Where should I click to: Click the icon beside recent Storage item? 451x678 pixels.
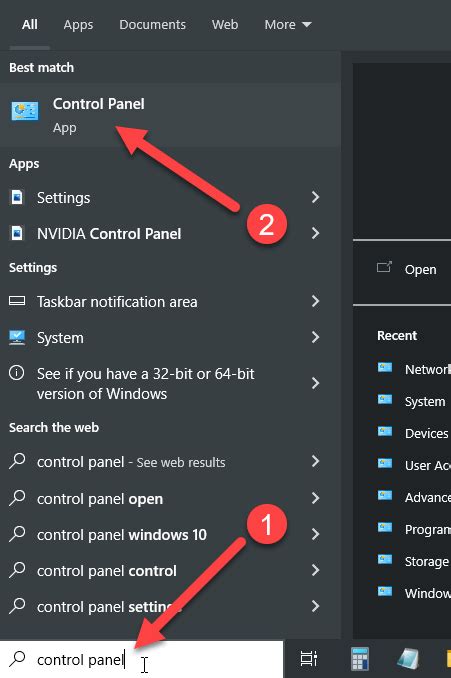(x=384, y=560)
